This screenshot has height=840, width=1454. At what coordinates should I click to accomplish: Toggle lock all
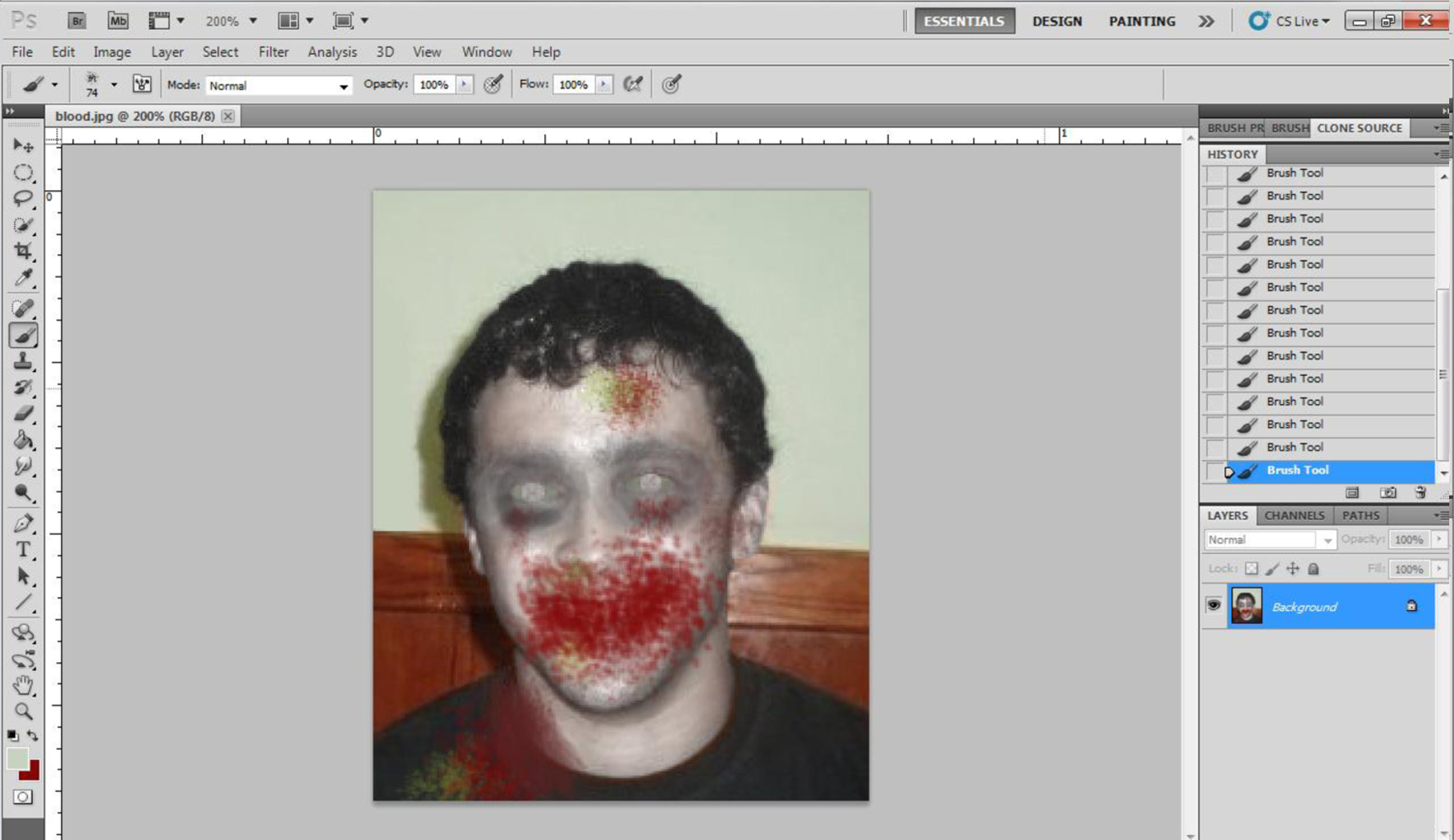[1313, 569]
